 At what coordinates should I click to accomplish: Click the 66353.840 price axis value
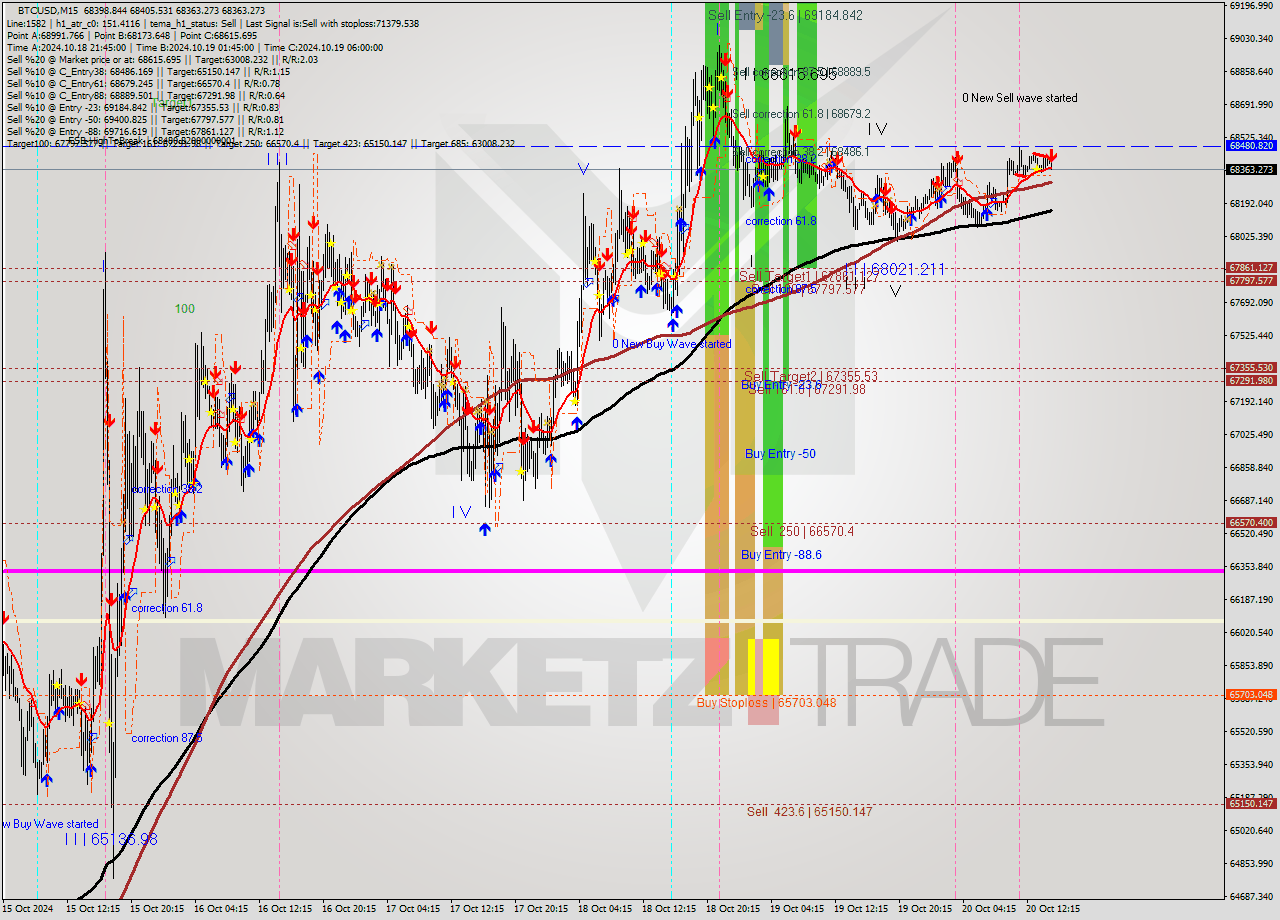click(1250, 567)
